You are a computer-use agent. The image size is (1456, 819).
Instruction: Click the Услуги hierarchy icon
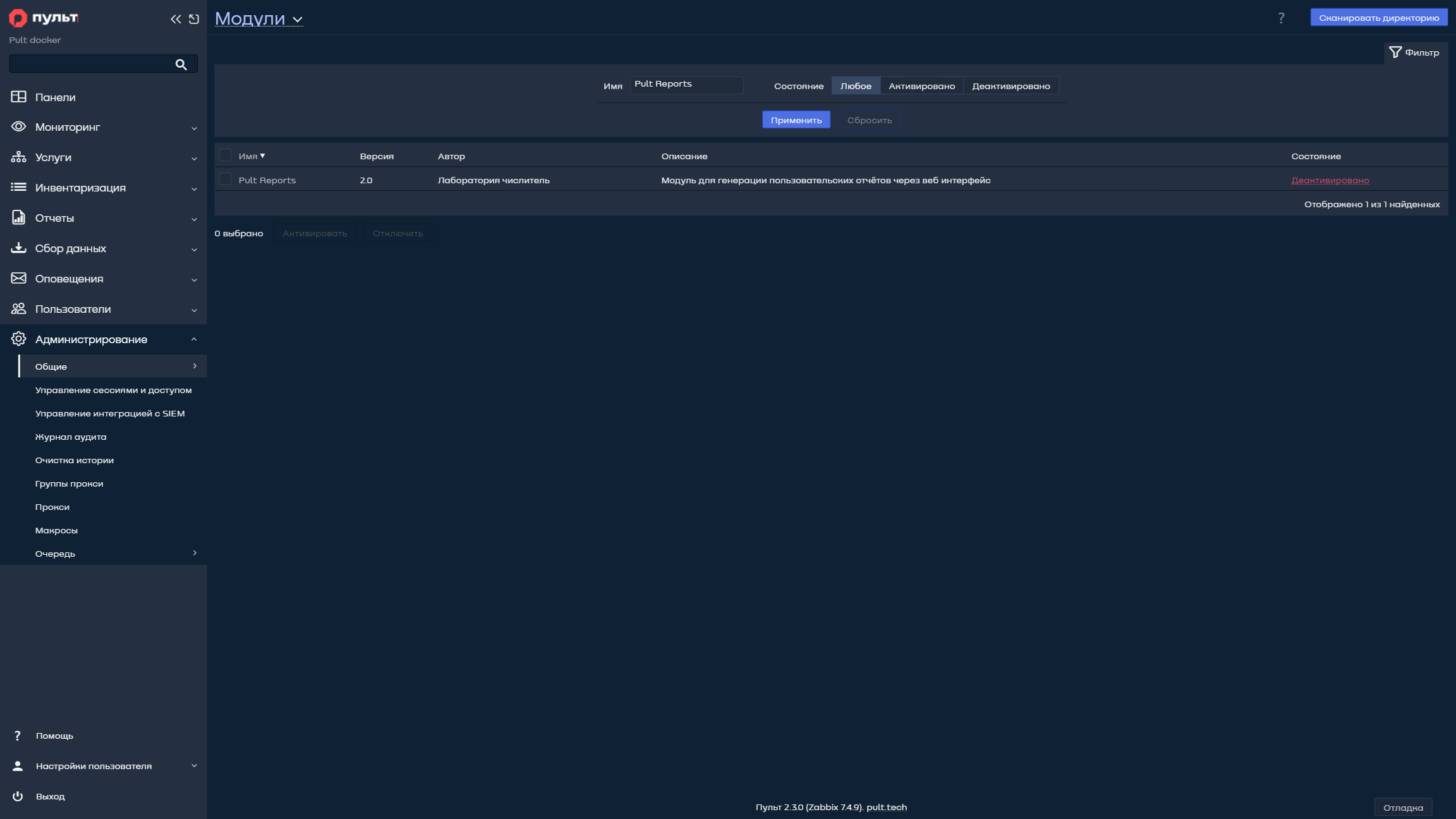pos(18,157)
